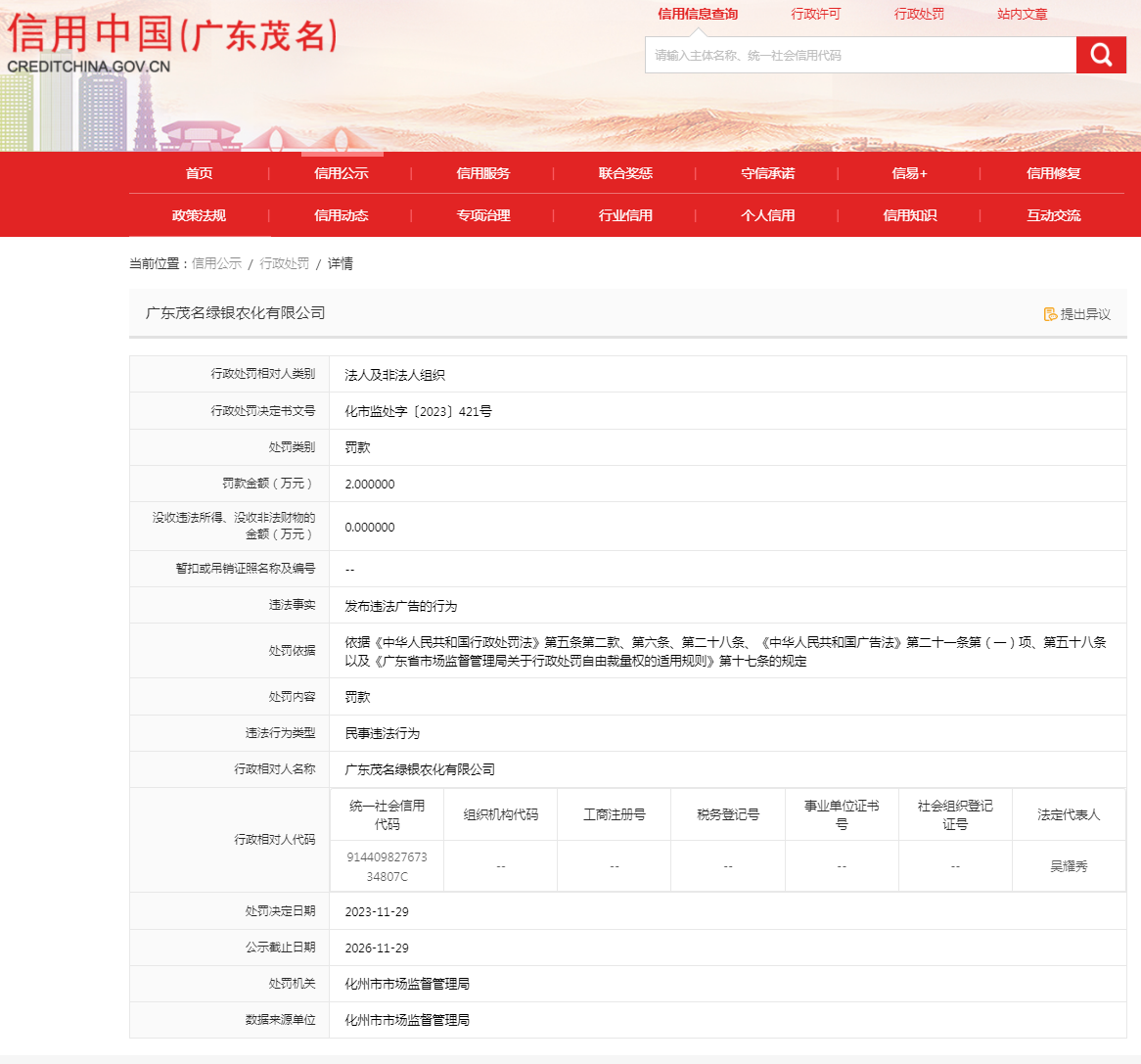Open 专项治理 in the nav bar

483,215
